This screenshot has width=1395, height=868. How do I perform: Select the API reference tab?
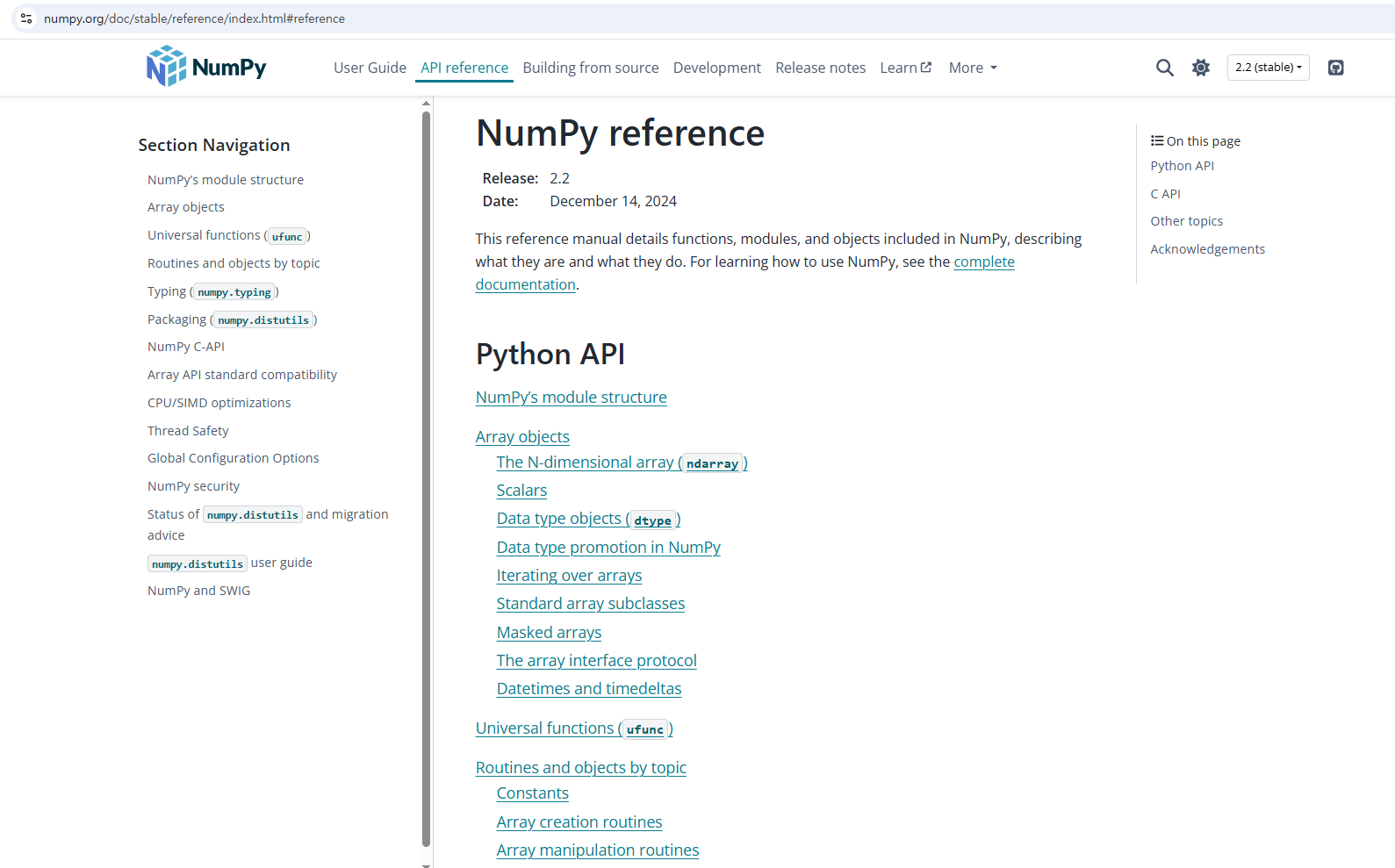(x=464, y=68)
